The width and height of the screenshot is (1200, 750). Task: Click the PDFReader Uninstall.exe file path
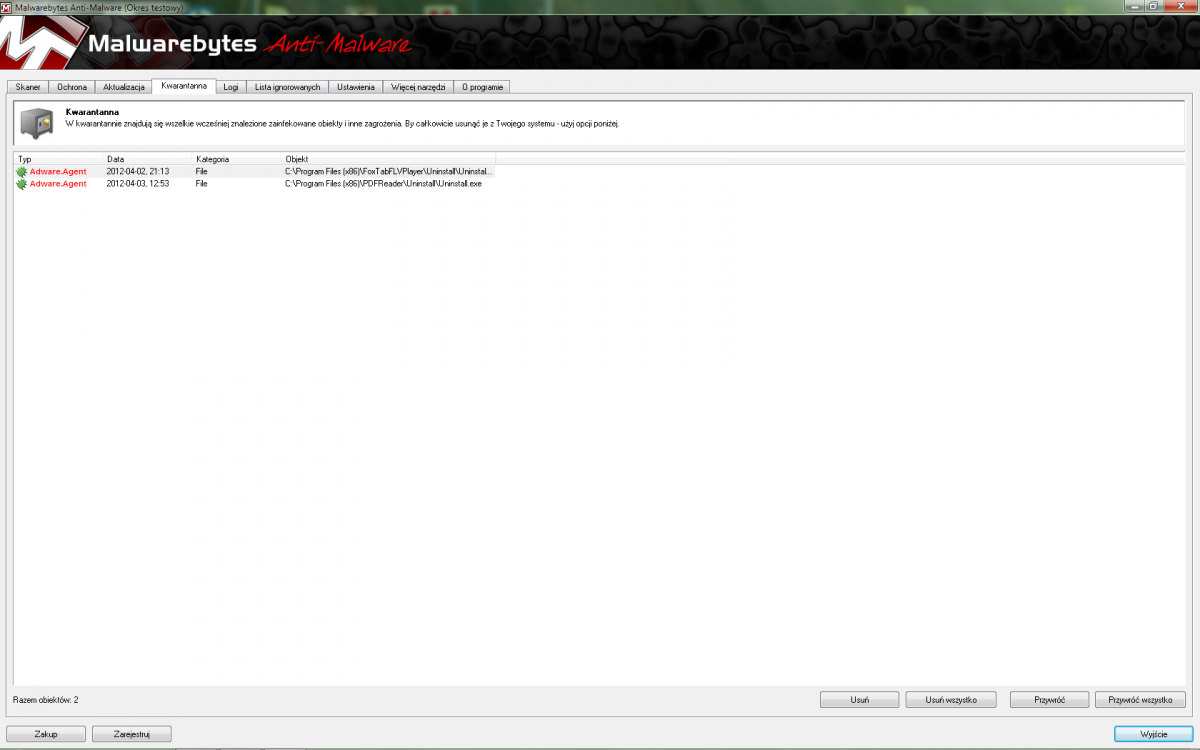(x=384, y=184)
